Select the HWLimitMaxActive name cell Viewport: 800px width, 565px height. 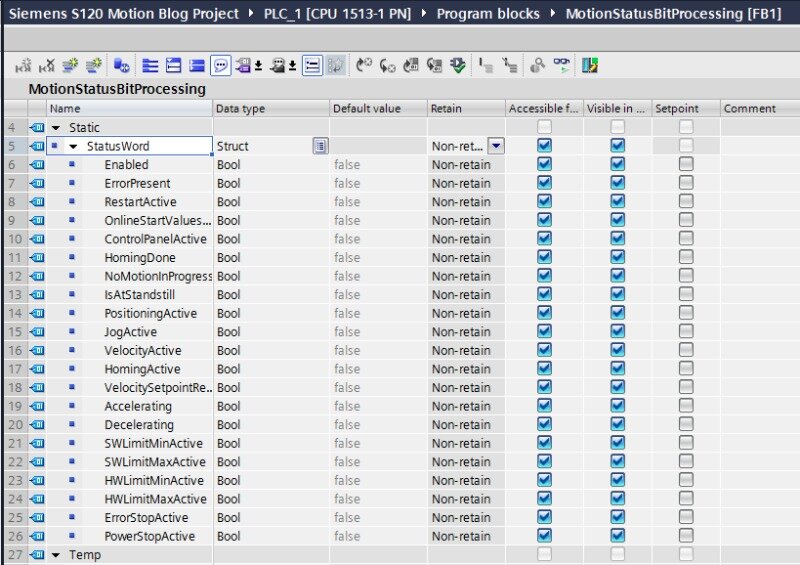click(155, 499)
